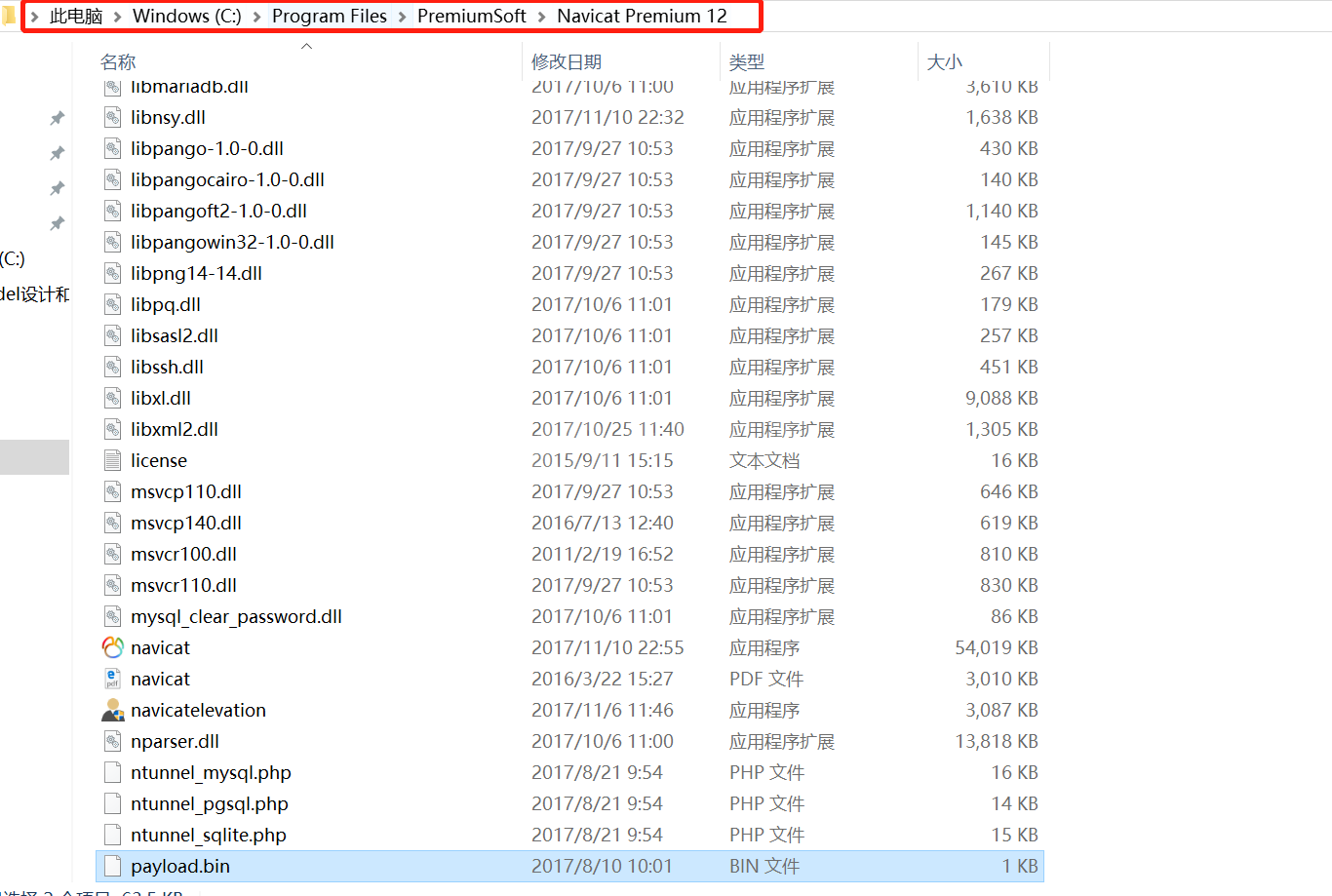The image size is (1332, 896).
Task: Go to 此电脑 in the address bar
Action: click(76, 17)
